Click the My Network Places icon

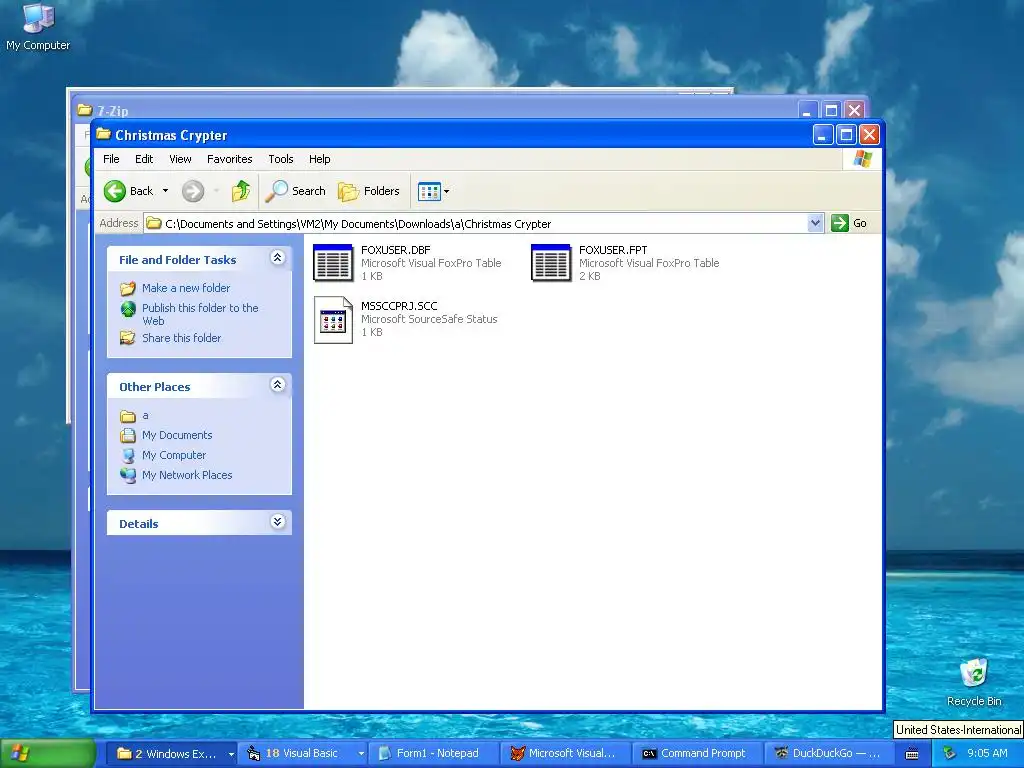(128, 475)
